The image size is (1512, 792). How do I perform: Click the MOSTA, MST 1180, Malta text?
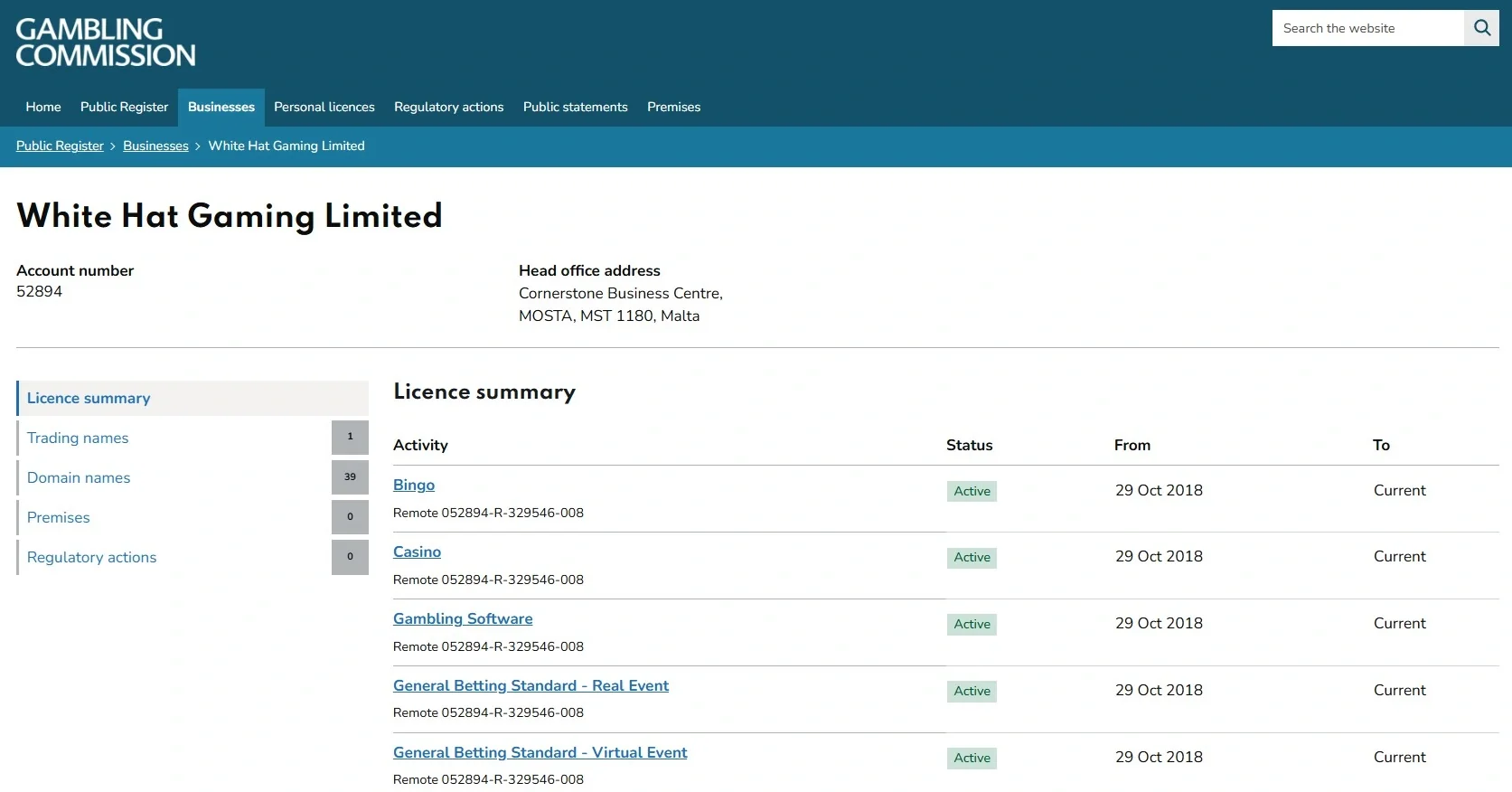coord(609,316)
